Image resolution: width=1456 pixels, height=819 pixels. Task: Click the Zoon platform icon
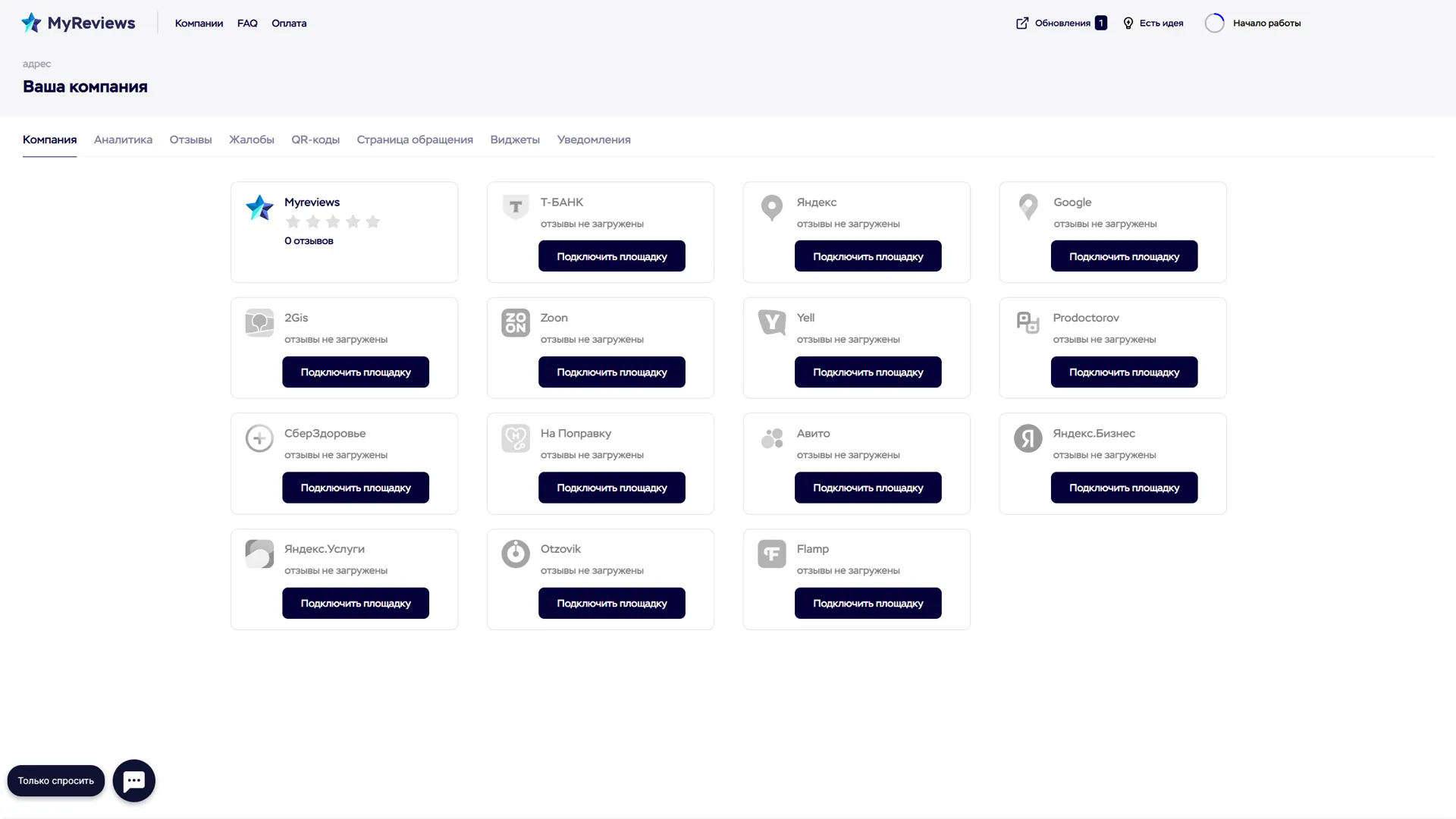pos(516,323)
